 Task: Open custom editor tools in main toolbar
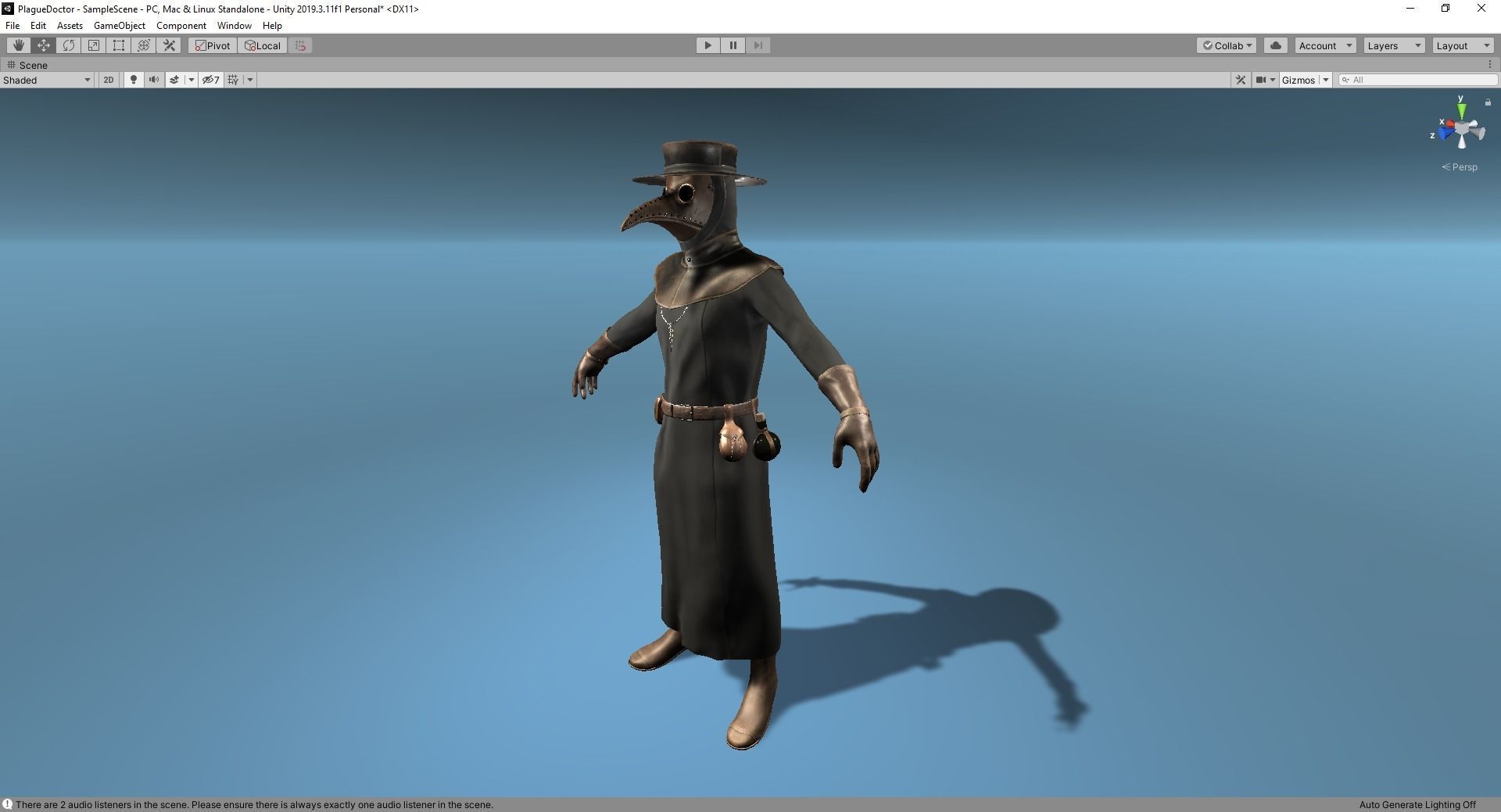coord(169,45)
